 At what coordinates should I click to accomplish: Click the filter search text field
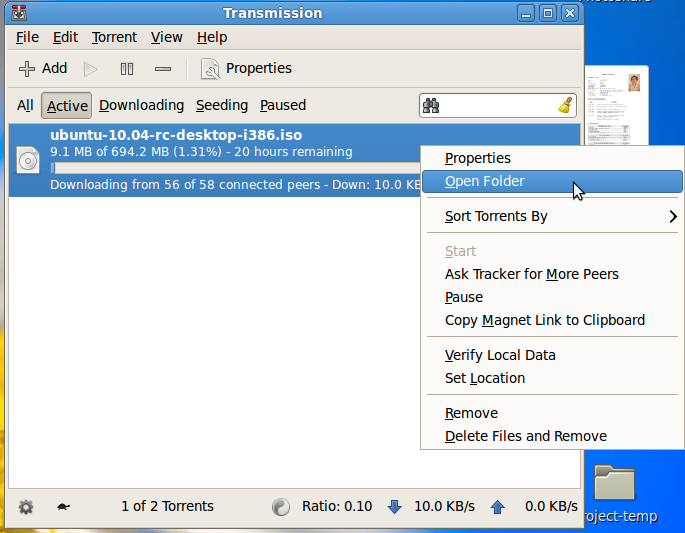point(498,105)
